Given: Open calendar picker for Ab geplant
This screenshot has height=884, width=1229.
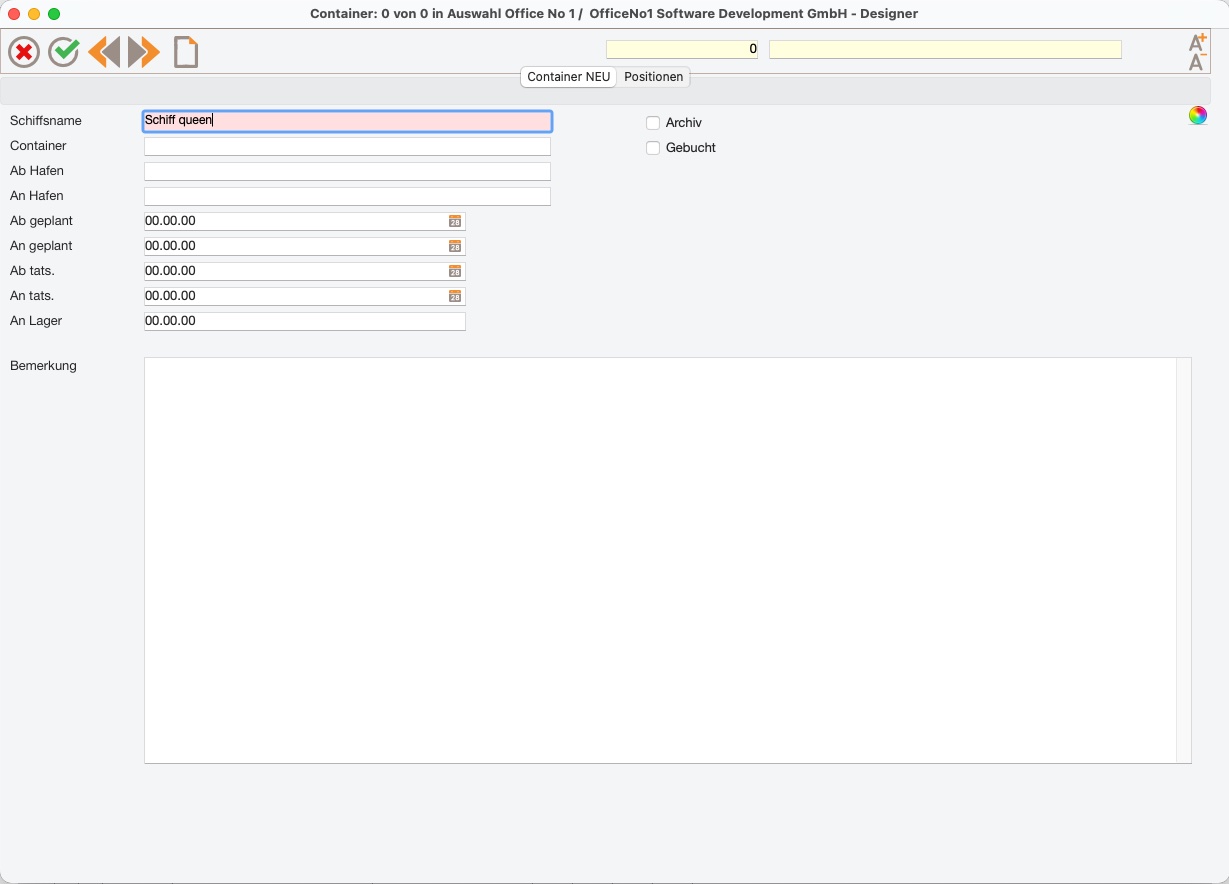Looking at the screenshot, I should [x=455, y=221].
